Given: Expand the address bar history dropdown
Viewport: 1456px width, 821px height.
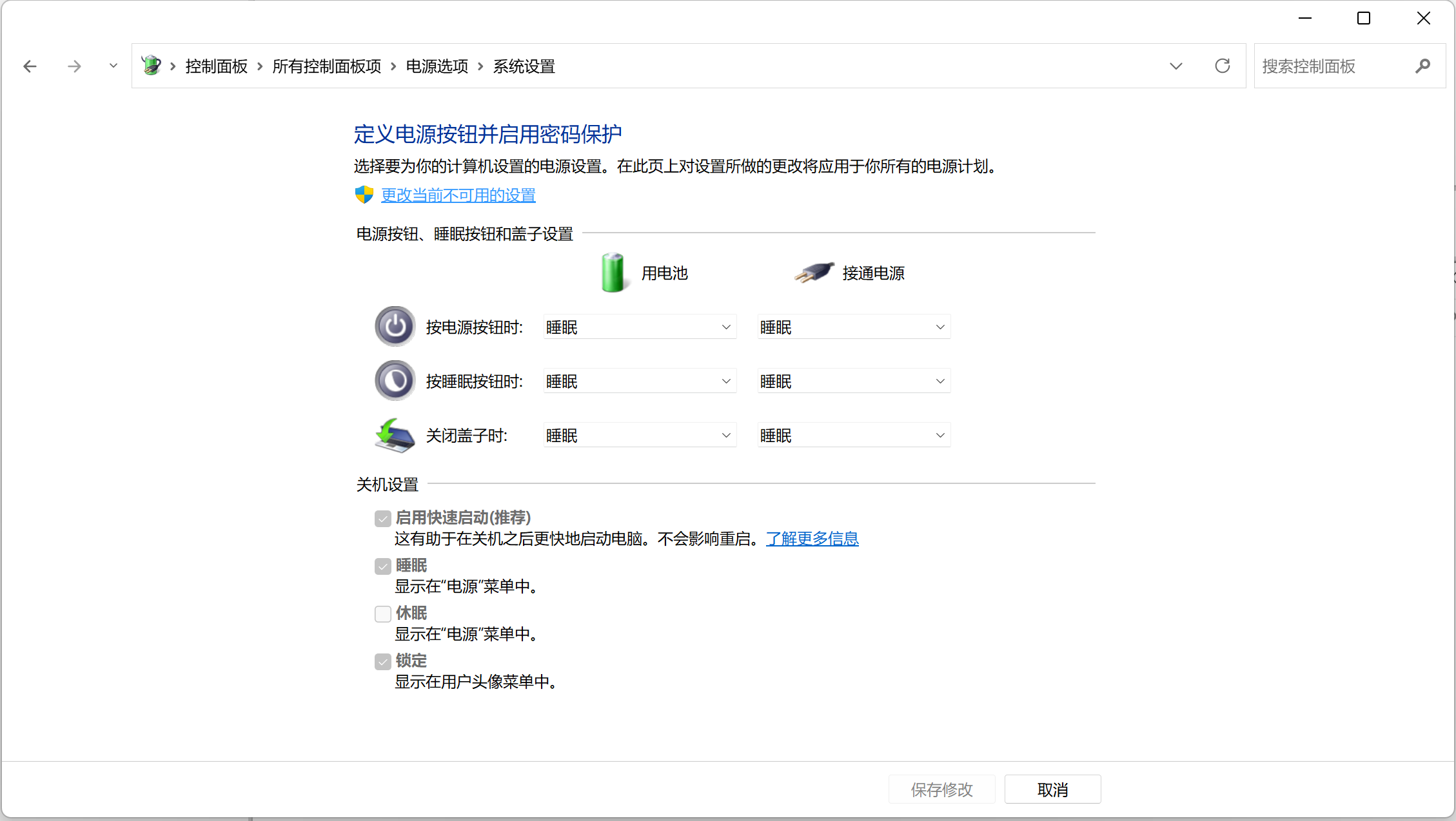Looking at the screenshot, I should tap(1176, 66).
